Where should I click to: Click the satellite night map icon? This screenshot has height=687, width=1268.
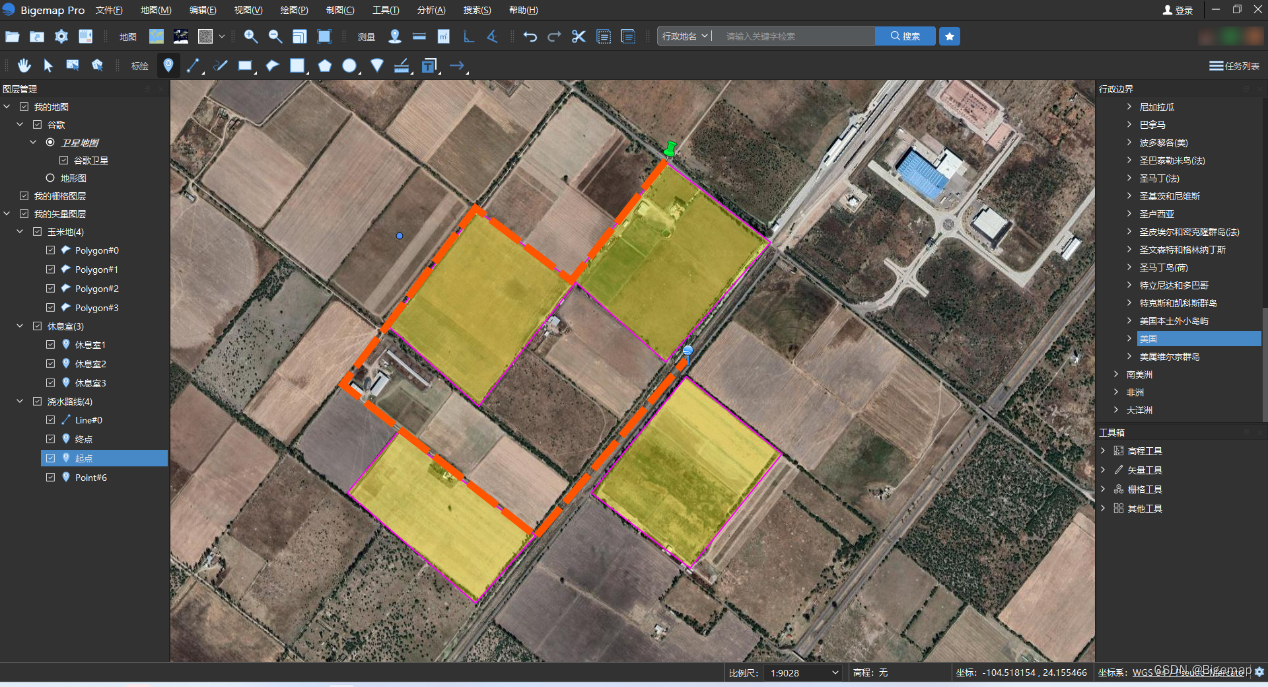click(181, 36)
